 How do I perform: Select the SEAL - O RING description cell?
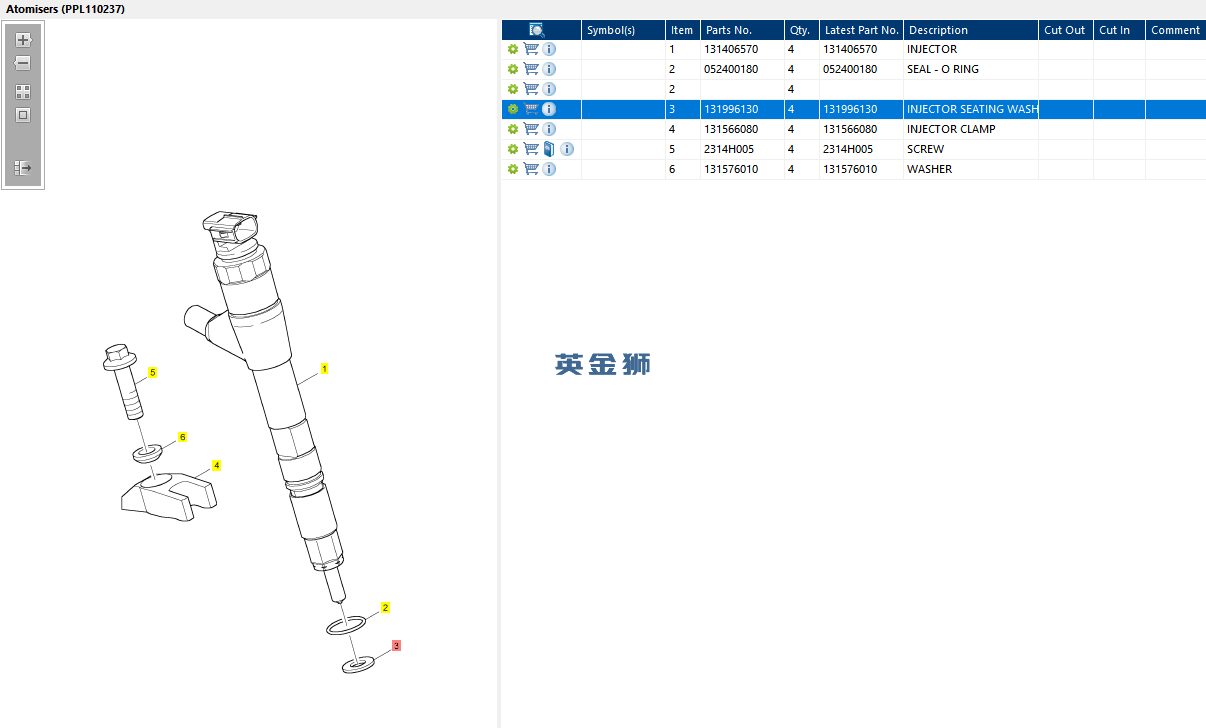[971, 69]
